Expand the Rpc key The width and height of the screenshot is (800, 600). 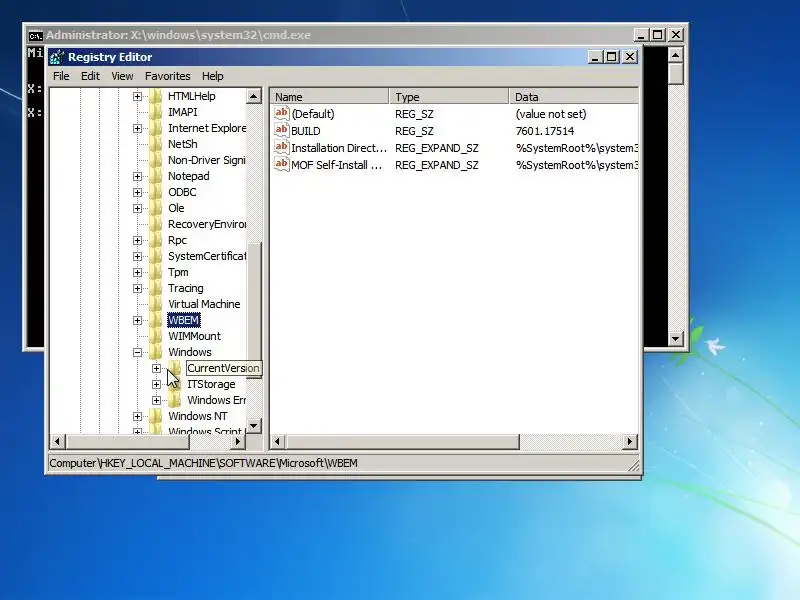pos(137,240)
